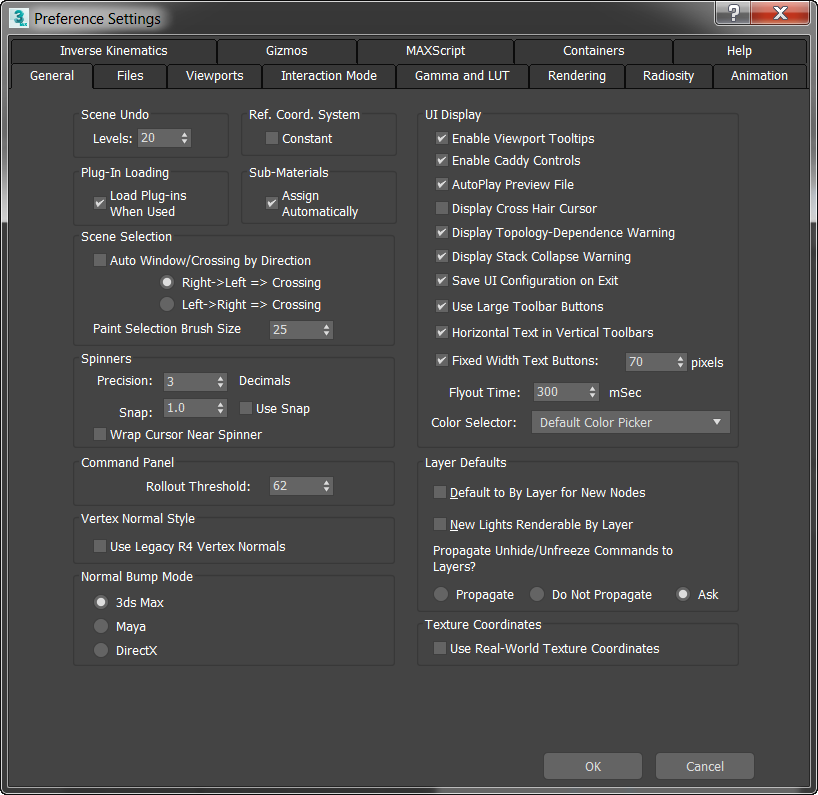Open the Gamma and LUT tab
The height and width of the screenshot is (795, 818).
tap(462, 76)
